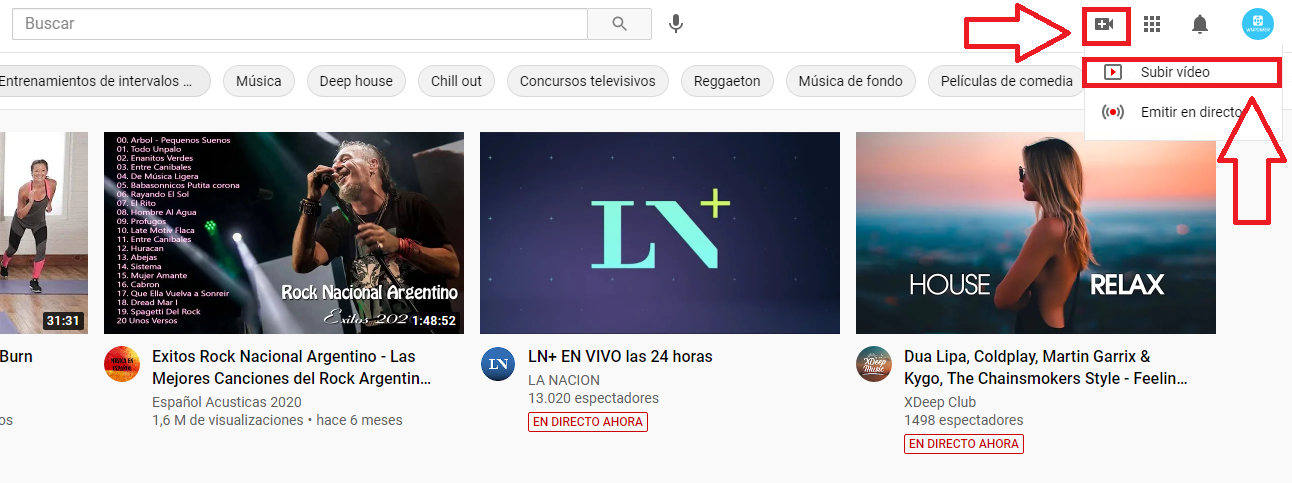1292x483 pixels.
Task: Open the notifications bell
Action: pyautogui.click(x=1200, y=24)
